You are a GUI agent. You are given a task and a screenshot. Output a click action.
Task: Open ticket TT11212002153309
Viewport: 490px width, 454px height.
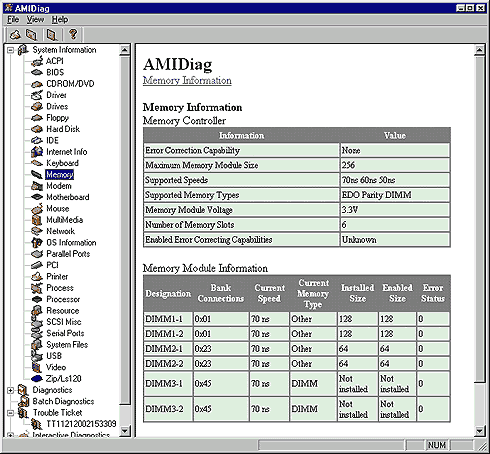[81, 424]
